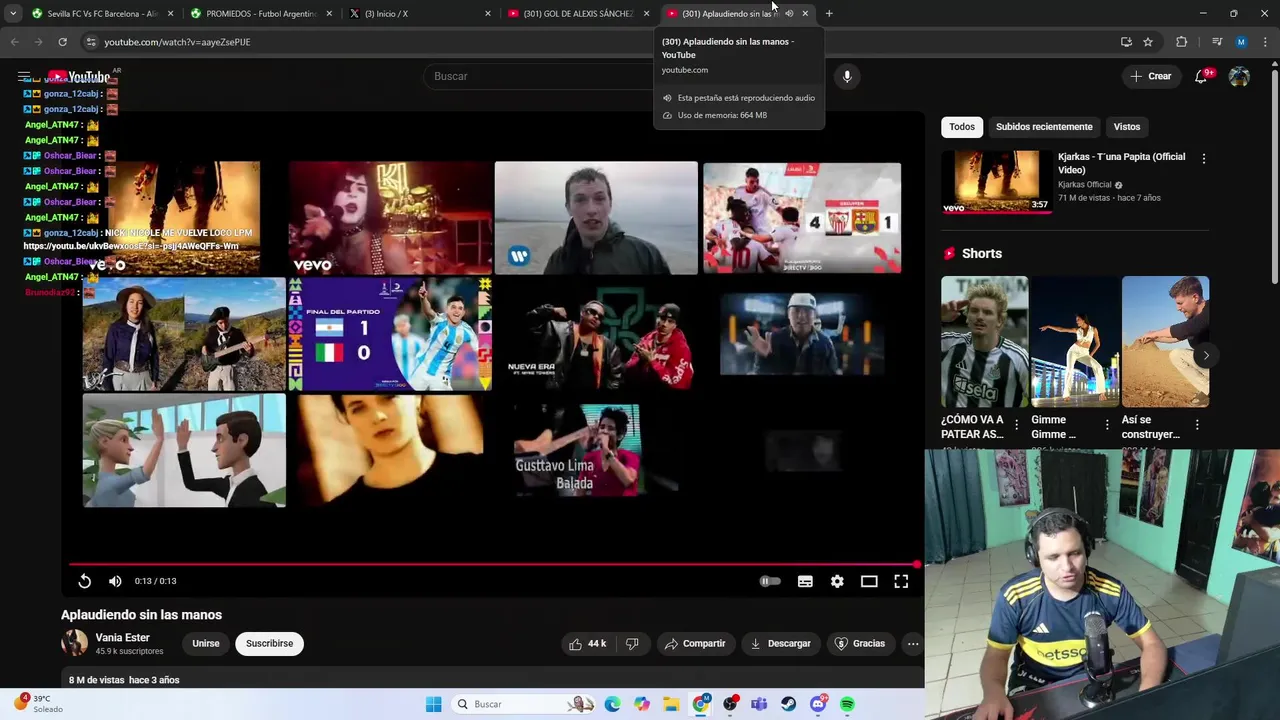Viewport: 1280px width, 720px height.
Task: Open a new browser tab
Action: pyautogui.click(x=829, y=14)
